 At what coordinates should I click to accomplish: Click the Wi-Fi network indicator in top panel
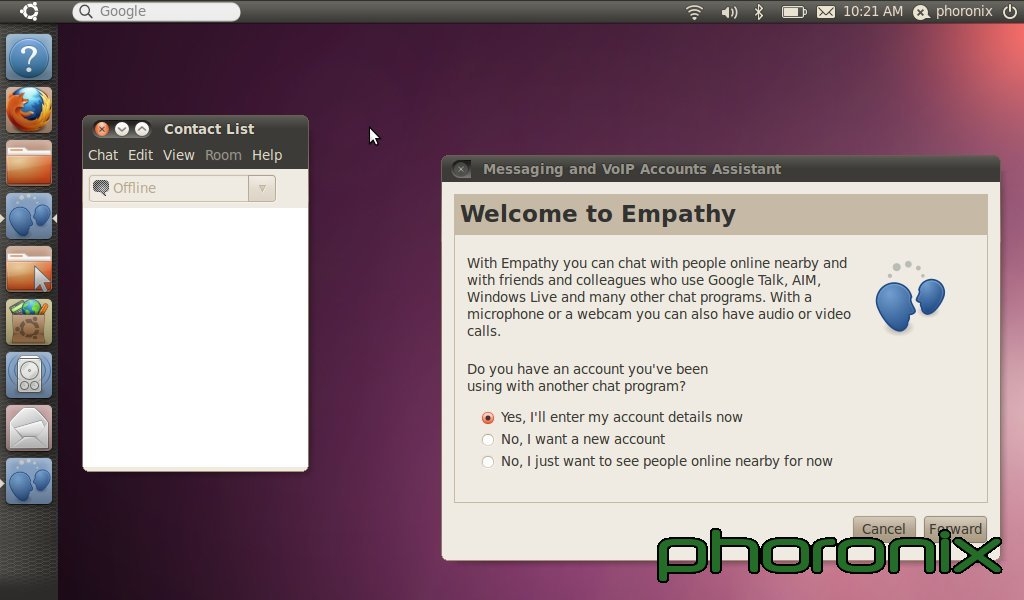[694, 12]
